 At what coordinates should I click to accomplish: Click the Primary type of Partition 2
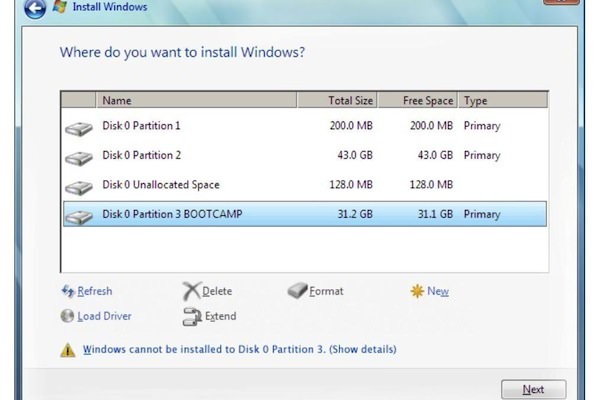tap(482, 155)
